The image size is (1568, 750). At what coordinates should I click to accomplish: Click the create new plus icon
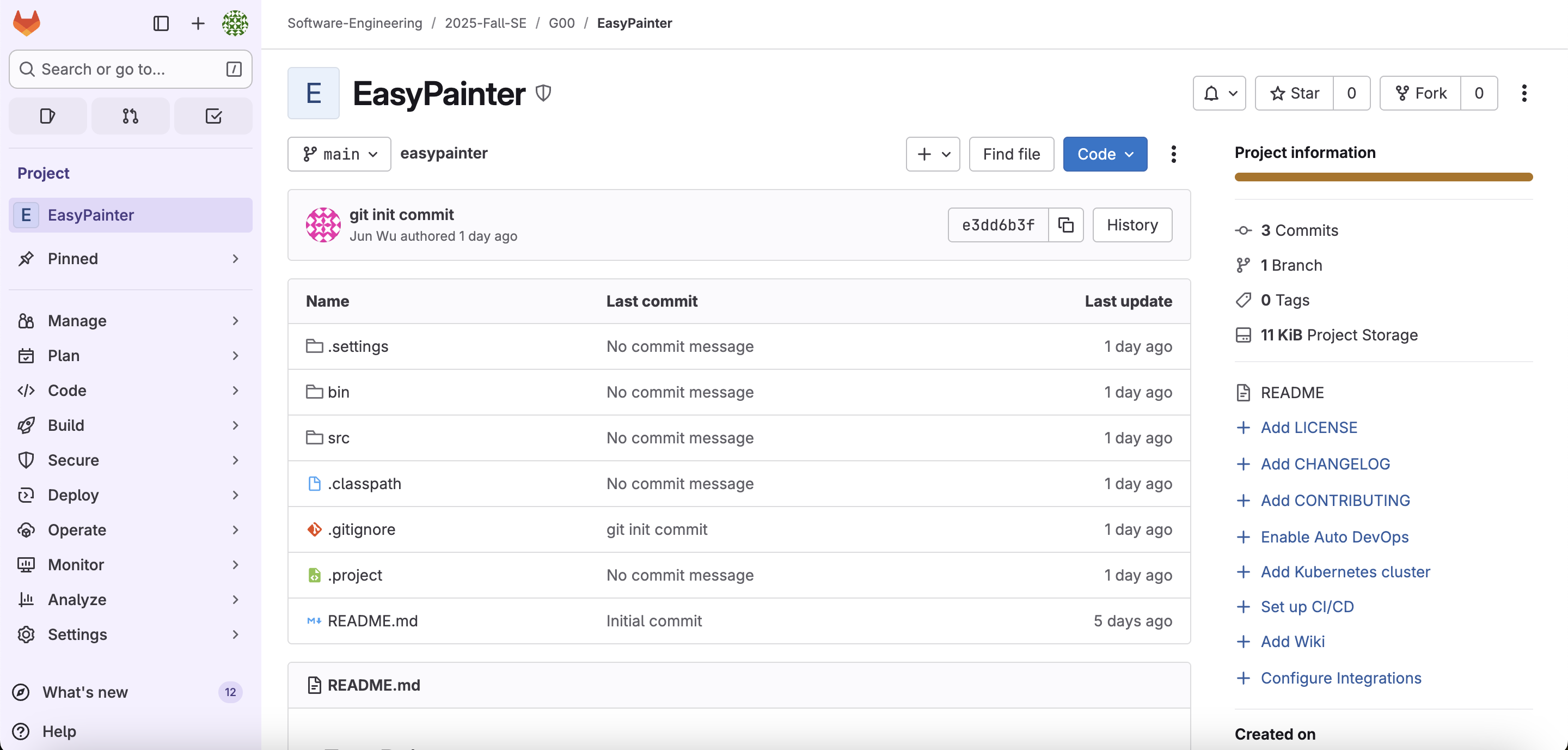point(198,23)
